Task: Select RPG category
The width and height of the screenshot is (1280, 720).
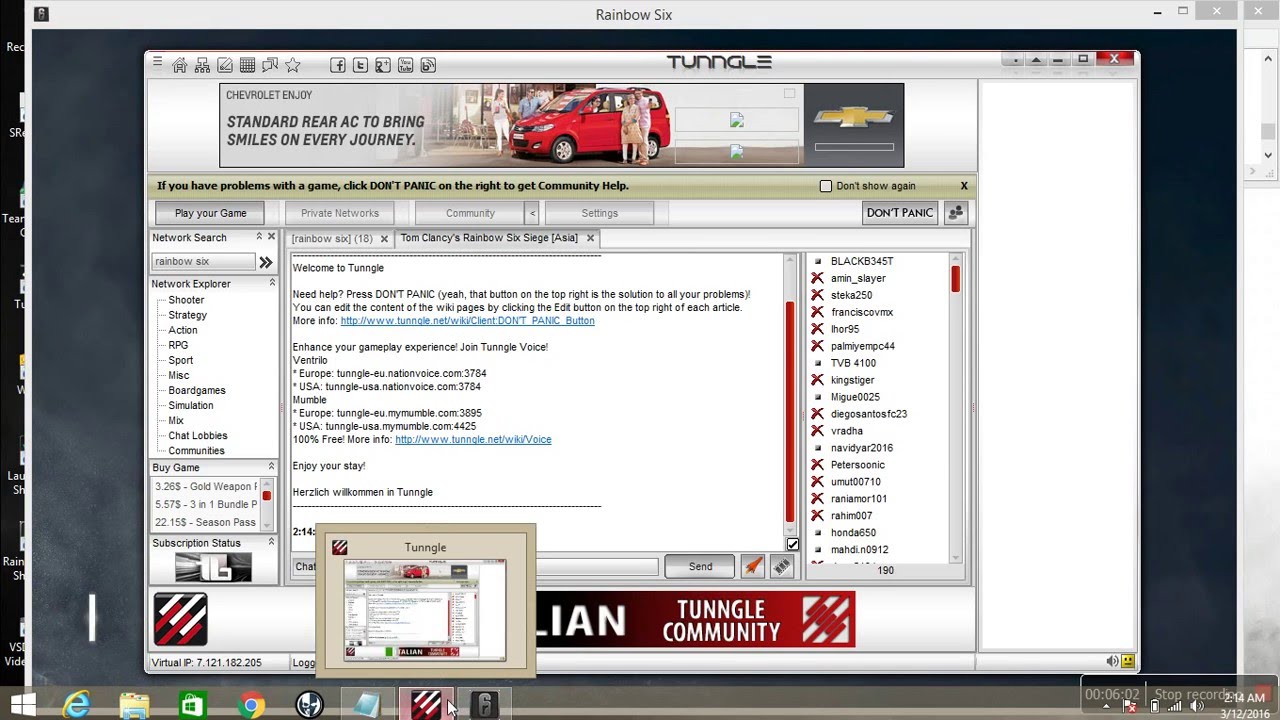Action: point(178,345)
